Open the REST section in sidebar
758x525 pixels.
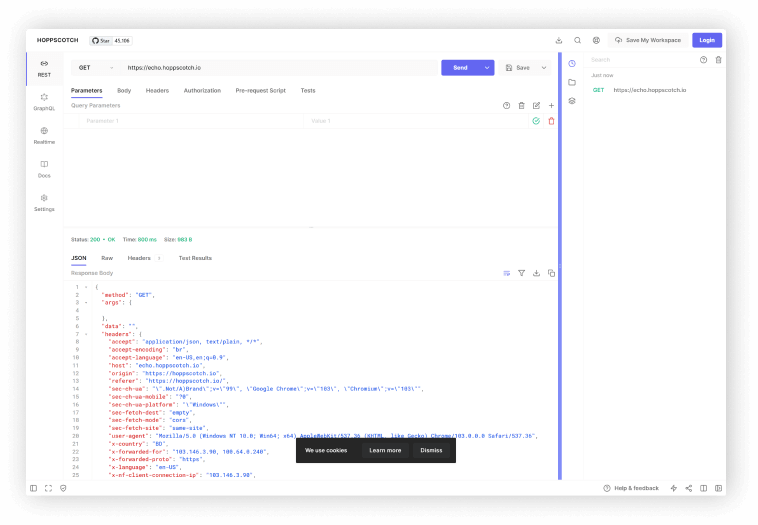tap(44, 69)
